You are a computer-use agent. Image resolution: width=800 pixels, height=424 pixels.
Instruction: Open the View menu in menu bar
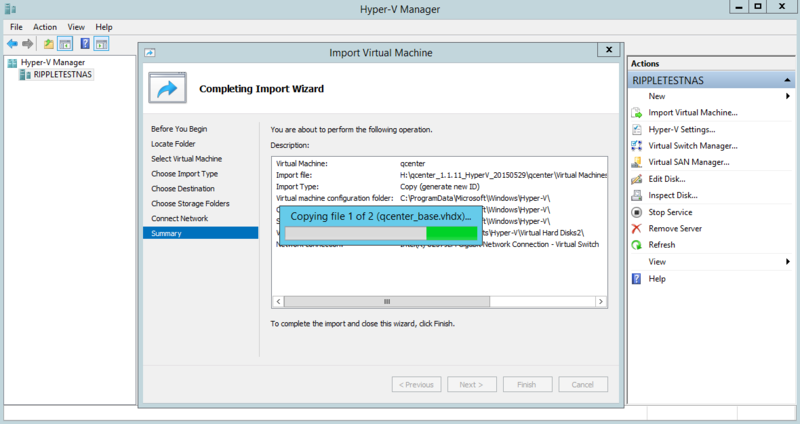[76, 27]
